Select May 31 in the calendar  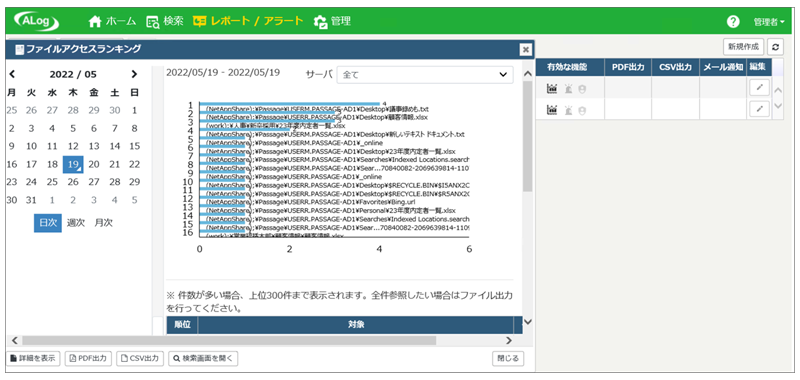(x=32, y=200)
